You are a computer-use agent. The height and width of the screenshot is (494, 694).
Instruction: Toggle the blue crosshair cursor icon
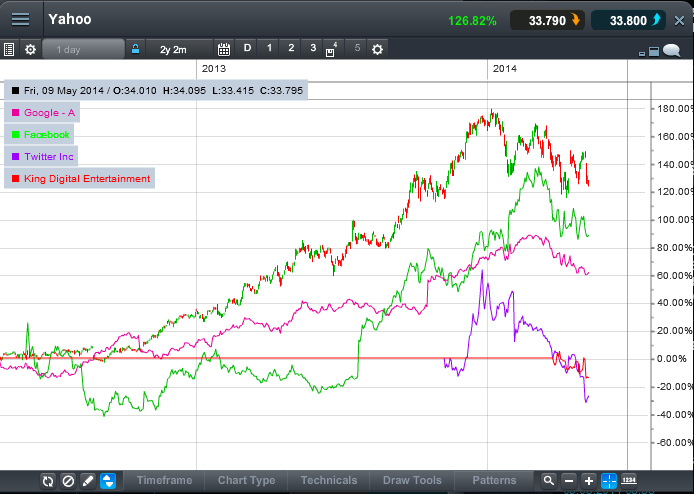click(609, 481)
